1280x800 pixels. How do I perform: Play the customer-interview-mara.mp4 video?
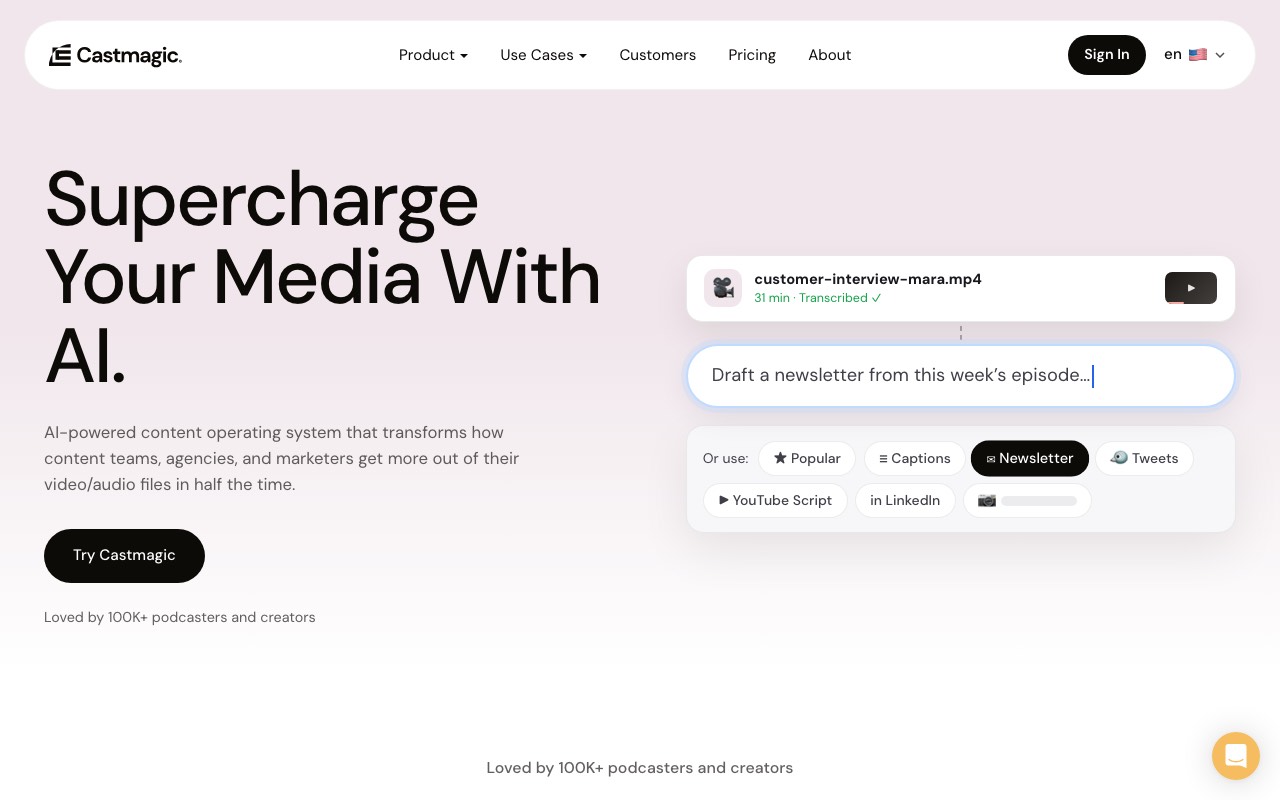point(1191,288)
